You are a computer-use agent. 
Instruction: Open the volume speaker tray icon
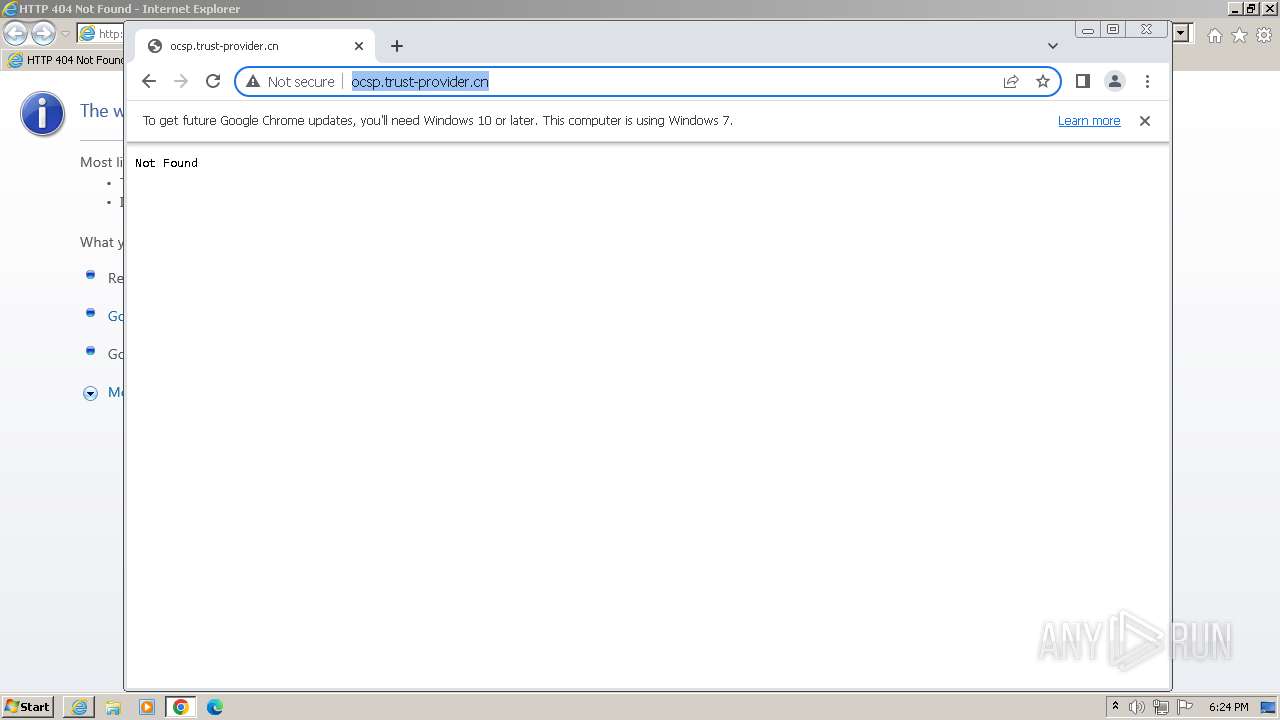click(1136, 707)
